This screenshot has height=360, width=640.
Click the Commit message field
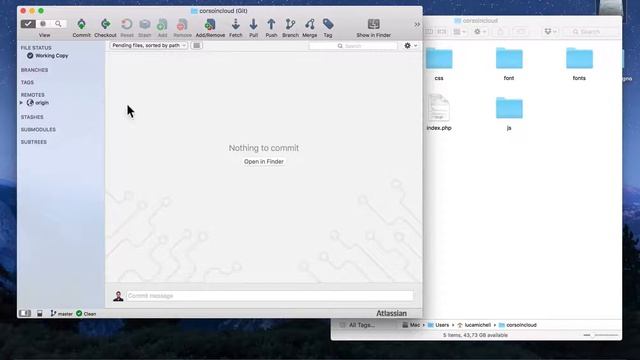tap(269, 296)
